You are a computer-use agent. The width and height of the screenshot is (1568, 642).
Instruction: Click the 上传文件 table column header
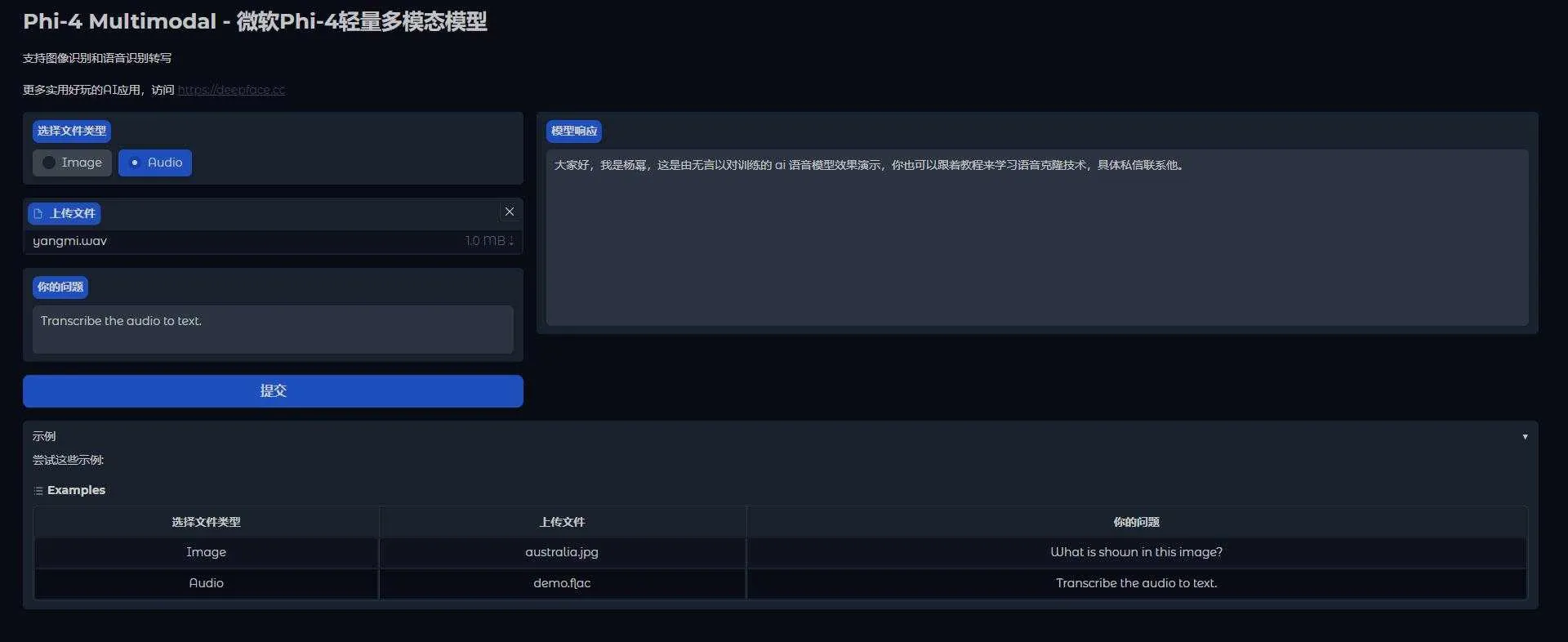(562, 522)
